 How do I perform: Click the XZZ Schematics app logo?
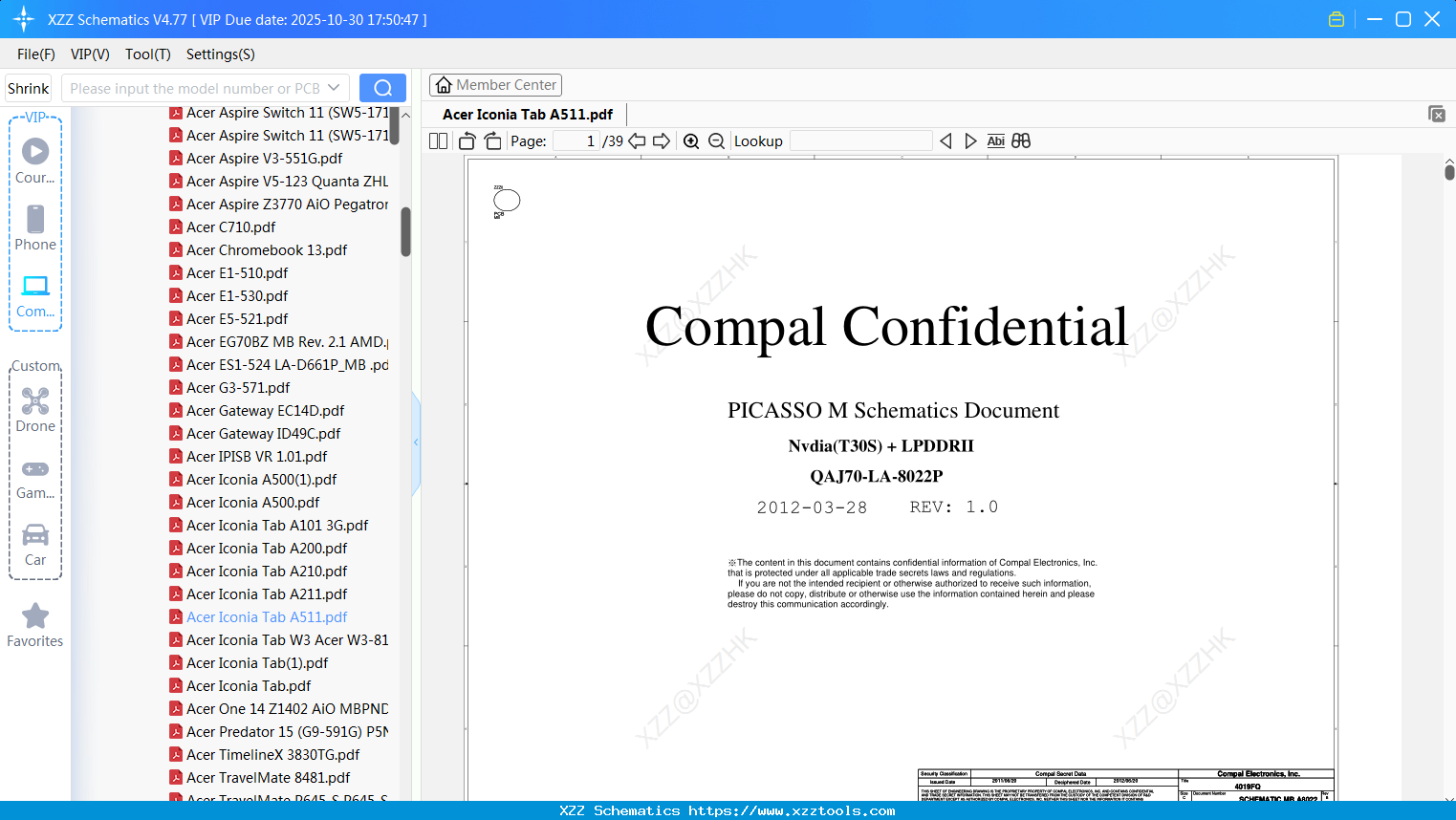click(24, 19)
